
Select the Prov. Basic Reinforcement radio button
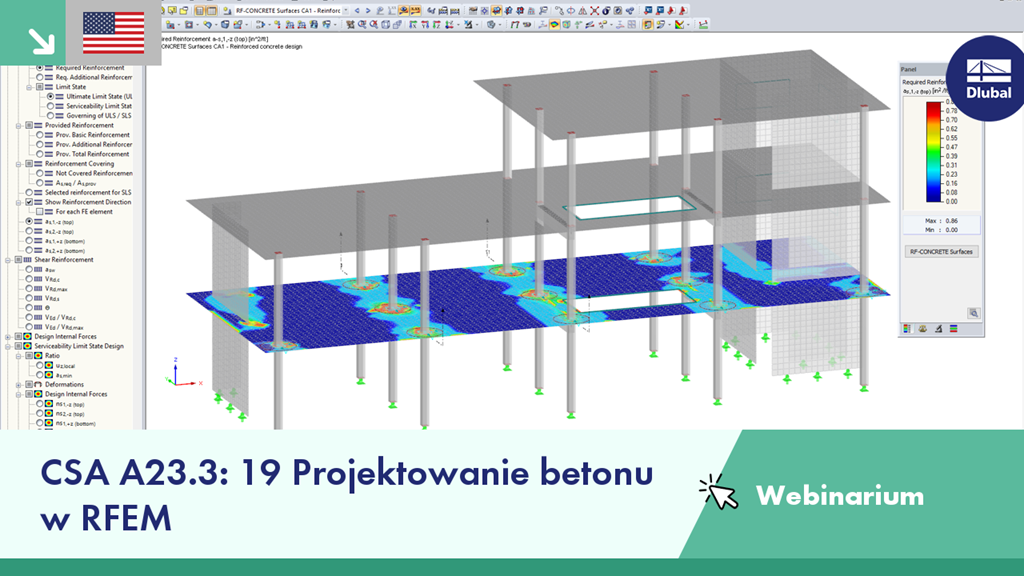[x=38, y=136]
